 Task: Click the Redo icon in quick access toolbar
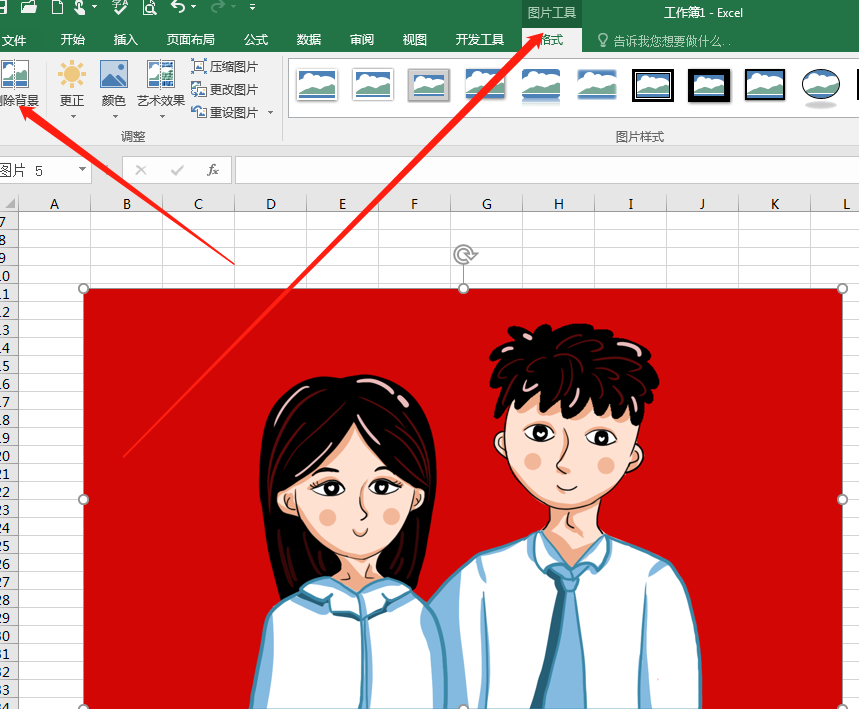[218, 7]
